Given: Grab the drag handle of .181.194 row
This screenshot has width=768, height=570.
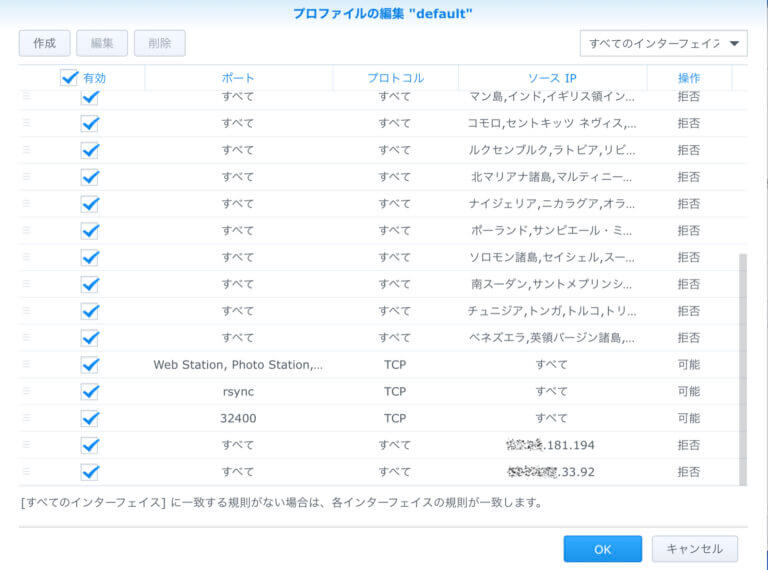Looking at the screenshot, I should click(x=26, y=444).
